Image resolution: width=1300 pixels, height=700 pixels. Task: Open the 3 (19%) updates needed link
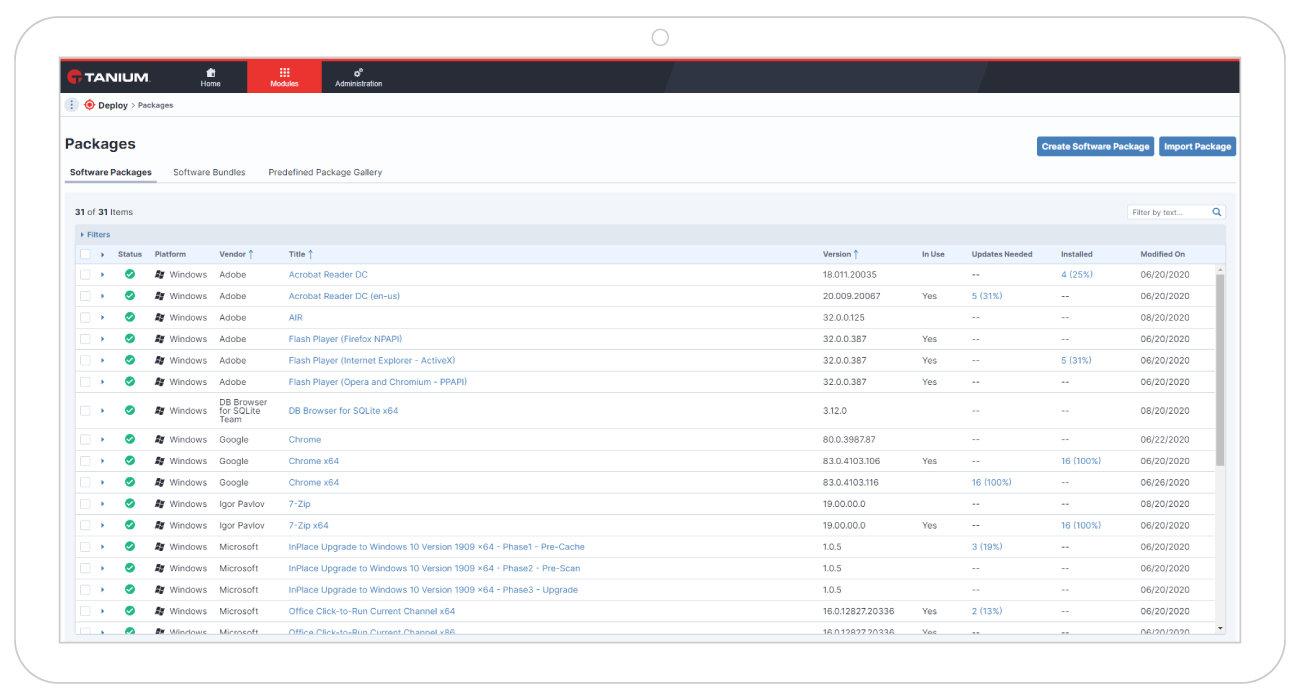pyautogui.click(x=987, y=547)
